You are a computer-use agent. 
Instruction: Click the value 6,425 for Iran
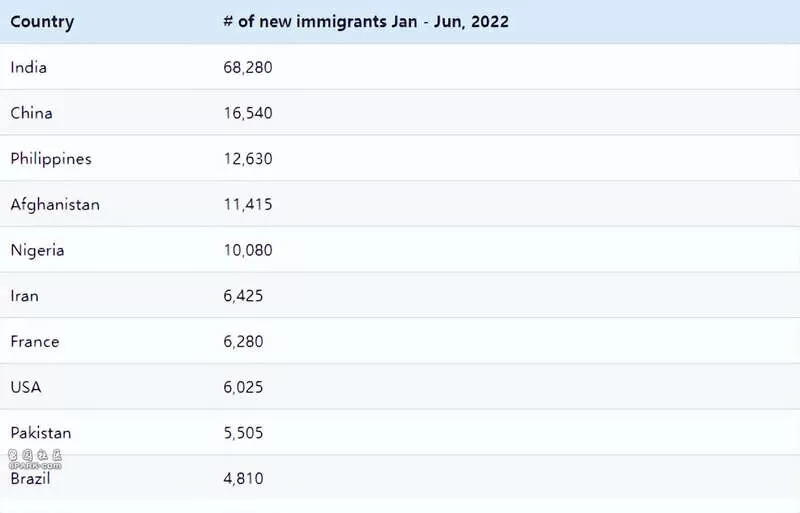pyautogui.click(x=243, y=296)
